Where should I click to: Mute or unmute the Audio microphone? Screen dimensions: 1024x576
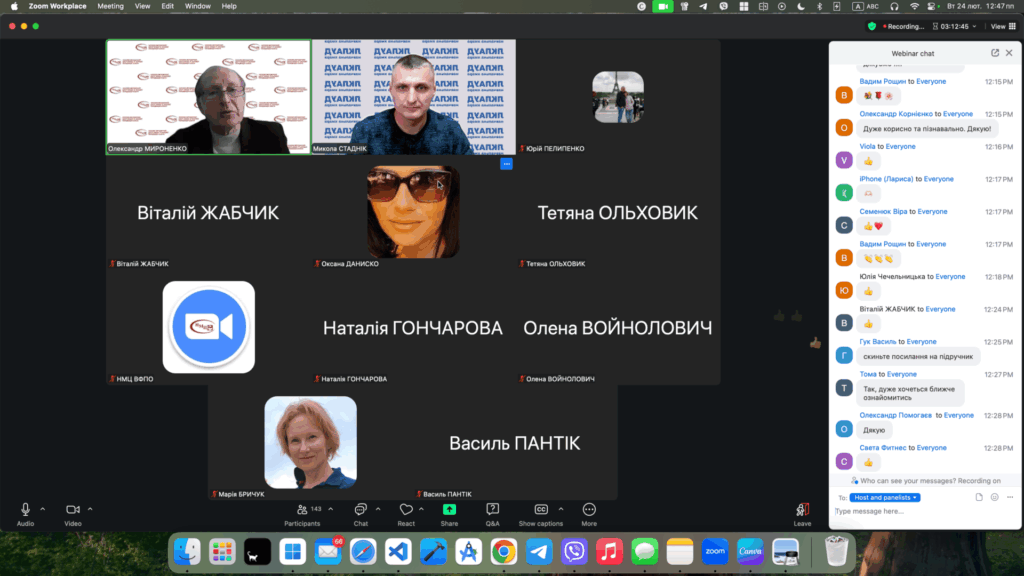(25, 510)
